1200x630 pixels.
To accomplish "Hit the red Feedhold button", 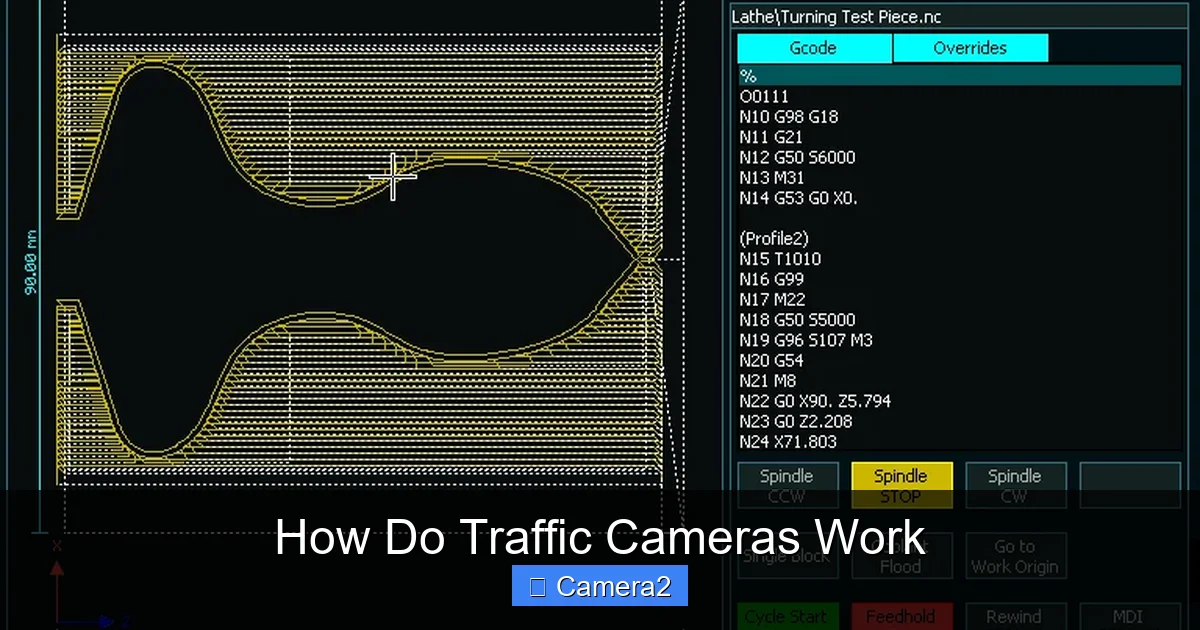I will (x=901, y=617).
